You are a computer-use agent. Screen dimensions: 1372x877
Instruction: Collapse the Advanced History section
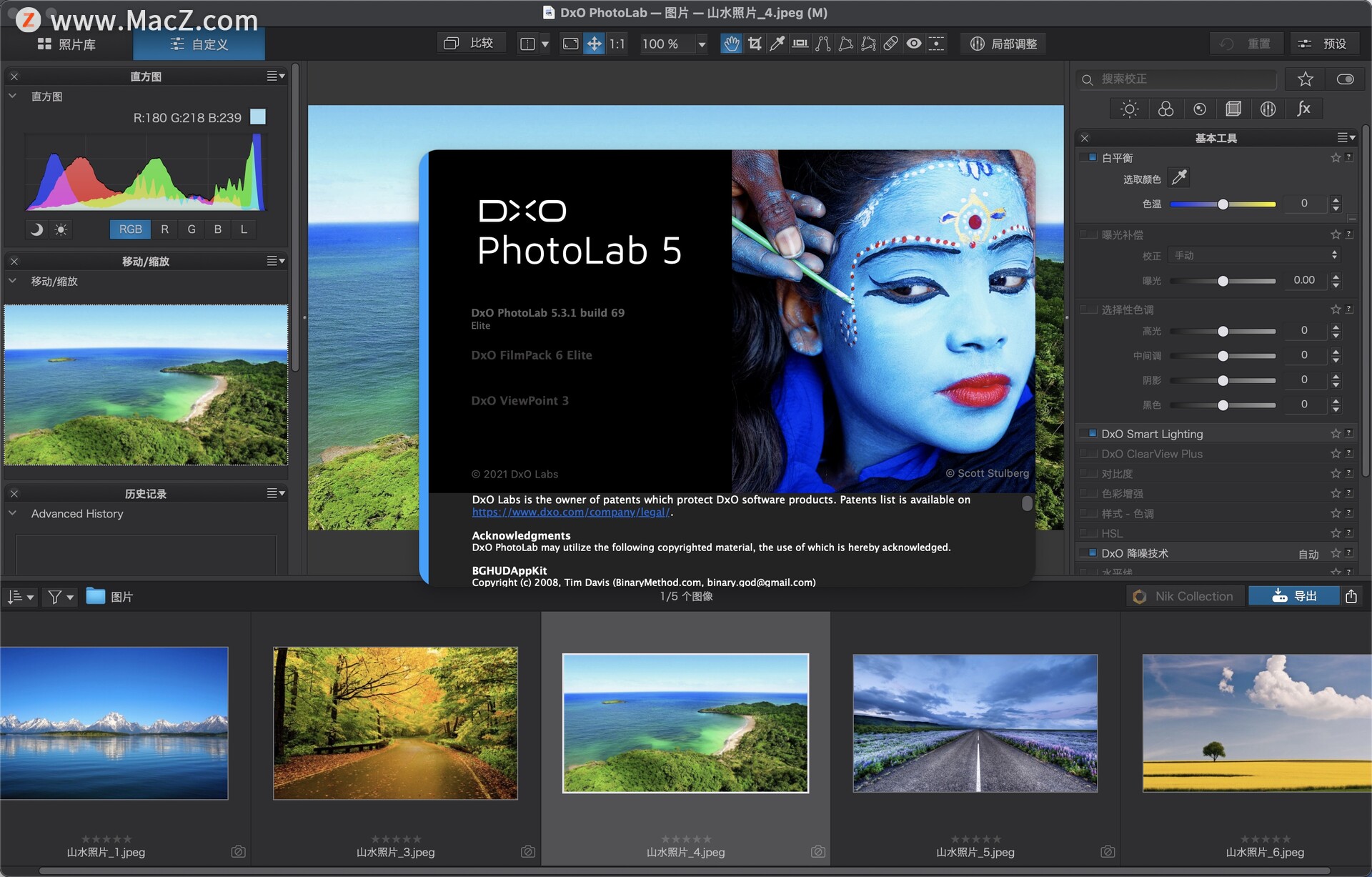[13, 513]
